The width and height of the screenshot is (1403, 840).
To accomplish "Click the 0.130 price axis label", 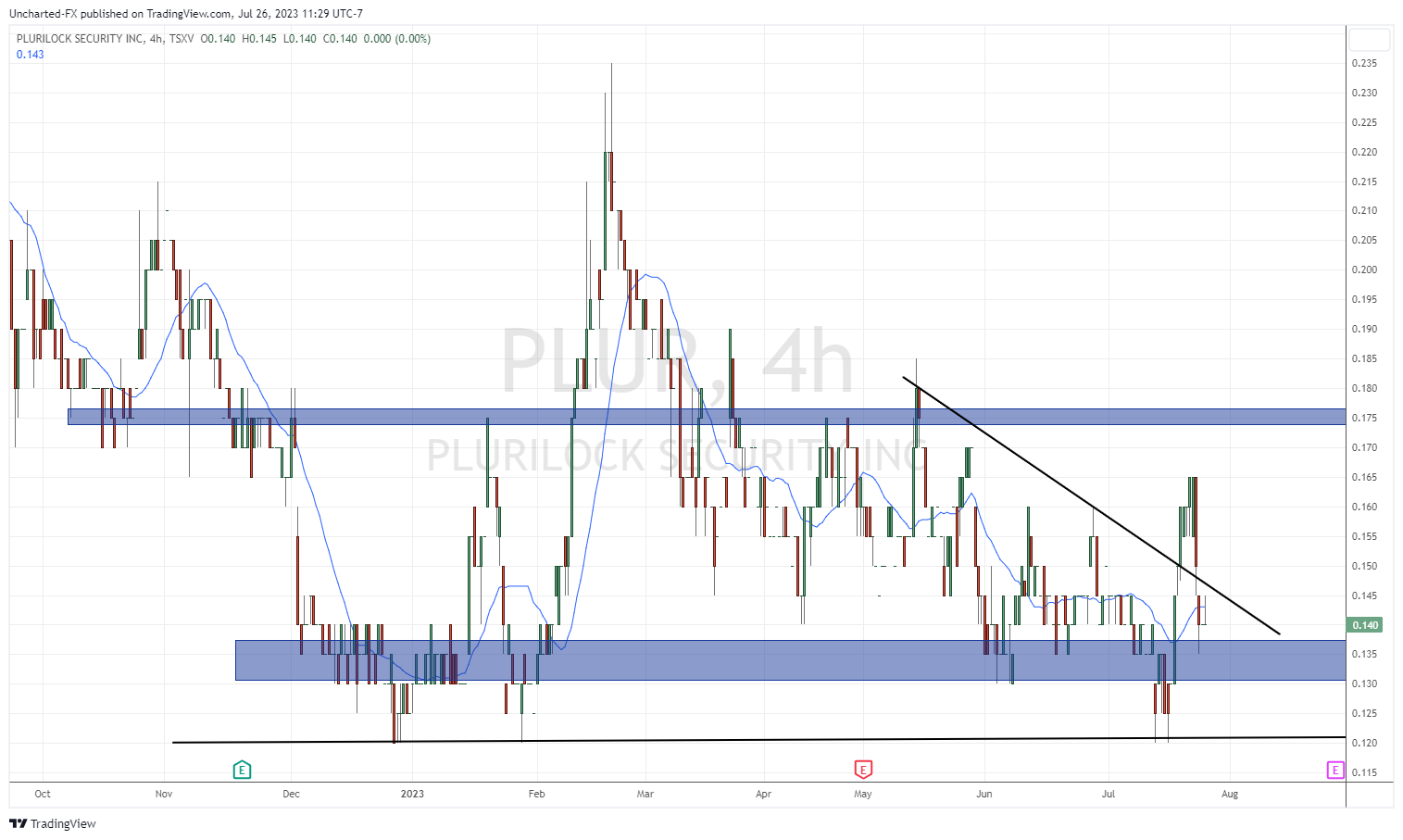I will click(x=1364, y=683).
